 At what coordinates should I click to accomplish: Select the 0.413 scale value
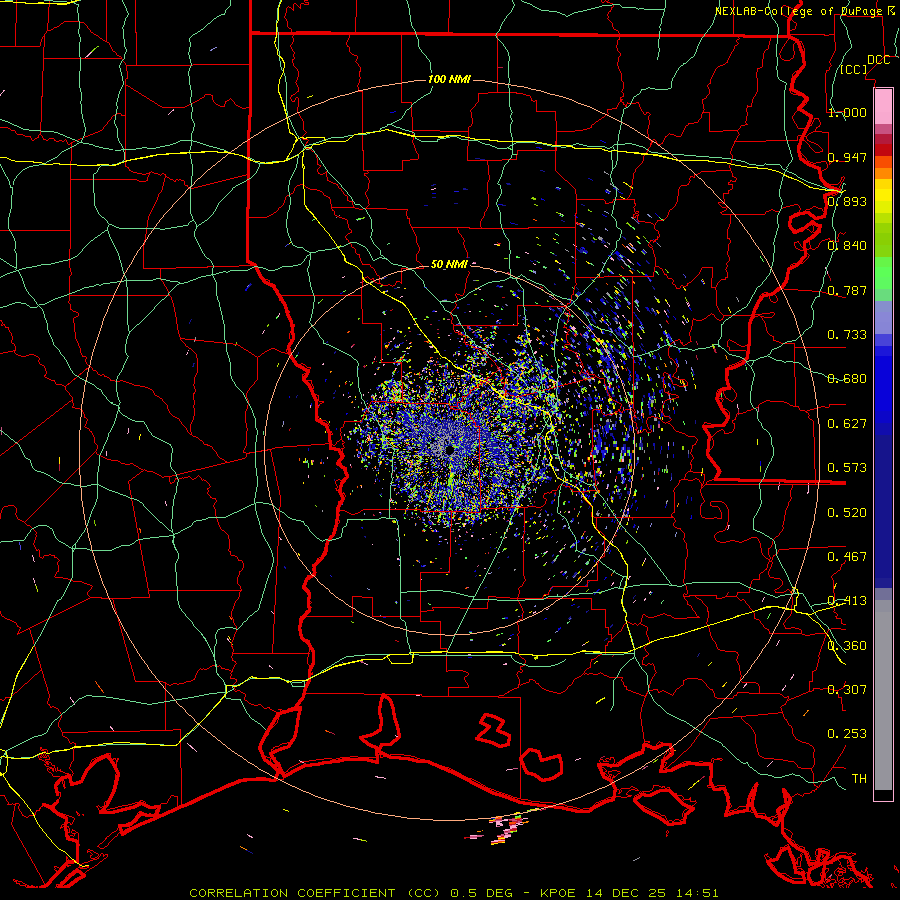pos(847,601)
